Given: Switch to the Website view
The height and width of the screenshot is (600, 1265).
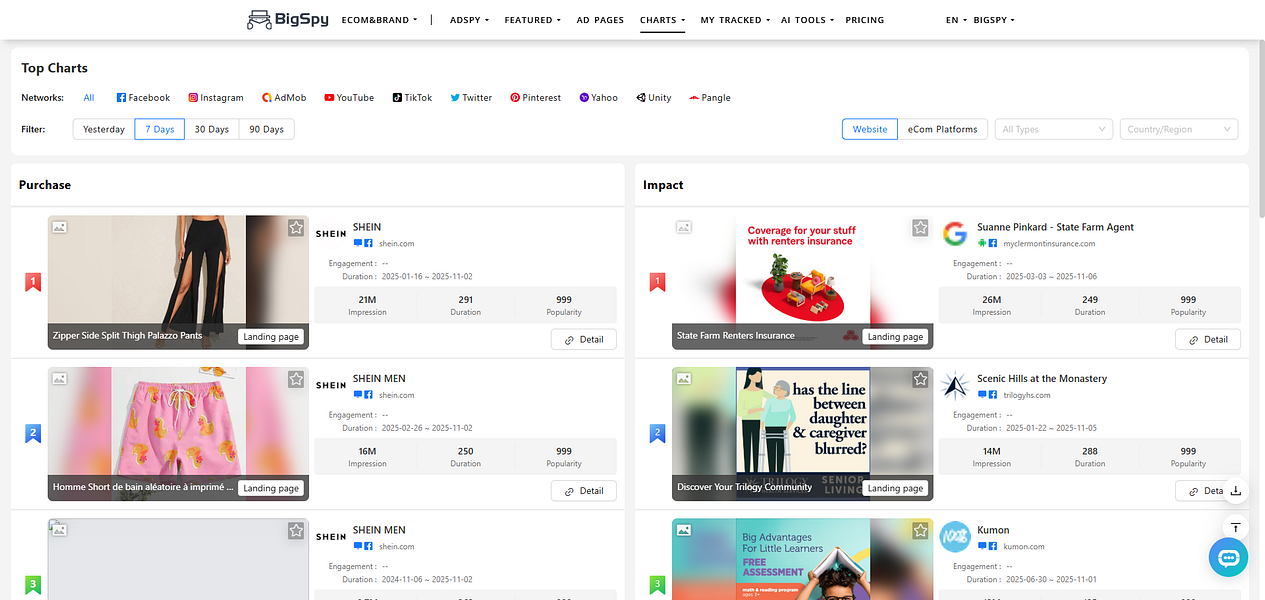Looking at the screenshot, I should click(x=869, y=129).
